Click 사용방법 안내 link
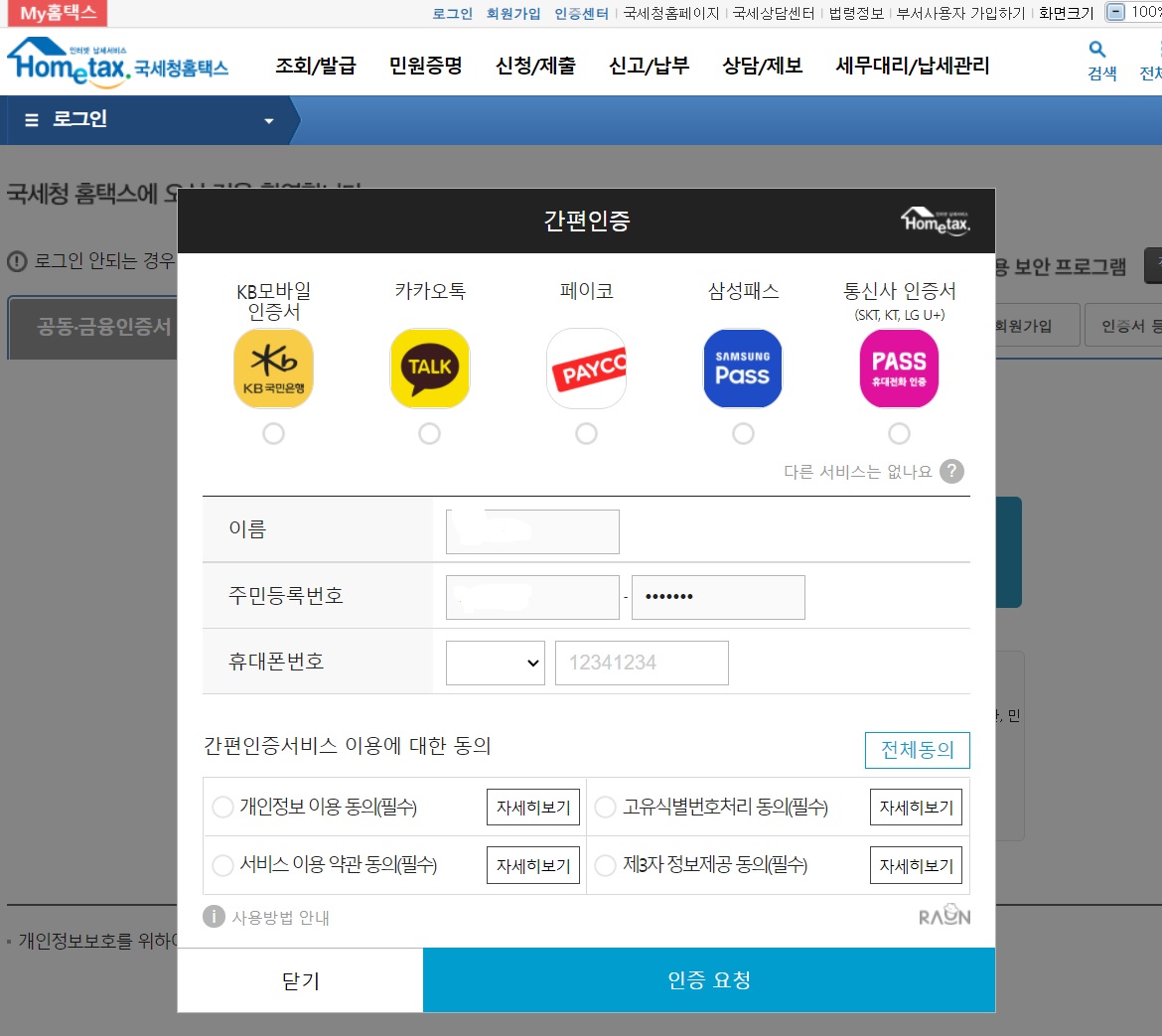This screenshot has height=1036, width=1162. (281, 918)
